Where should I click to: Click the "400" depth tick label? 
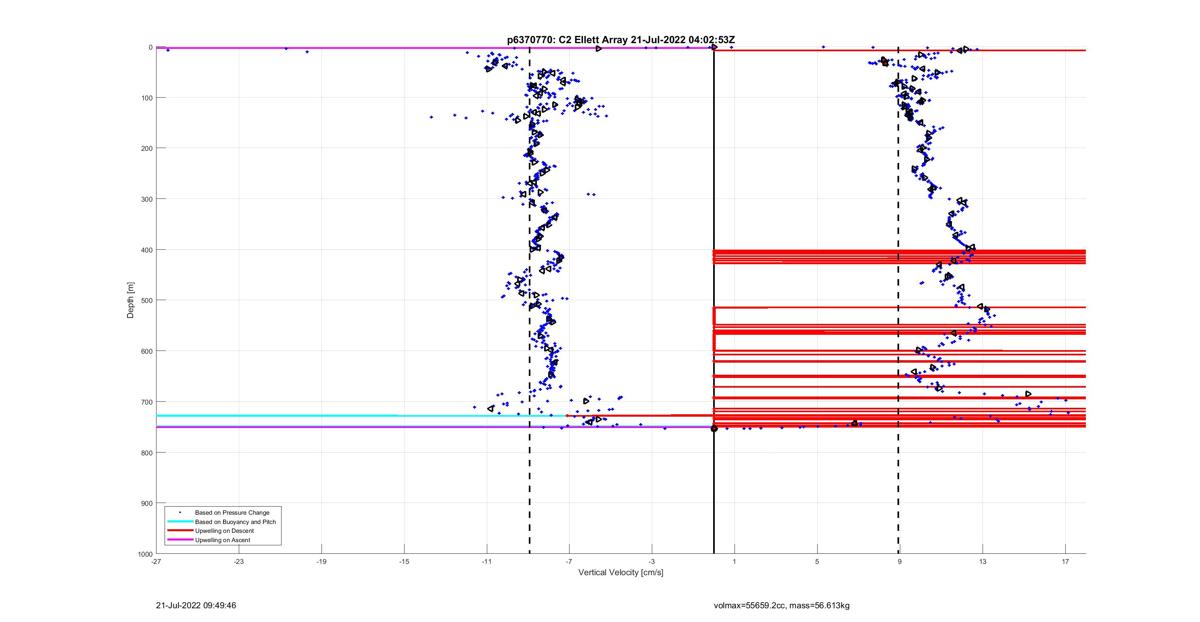(x=146, y=250)
